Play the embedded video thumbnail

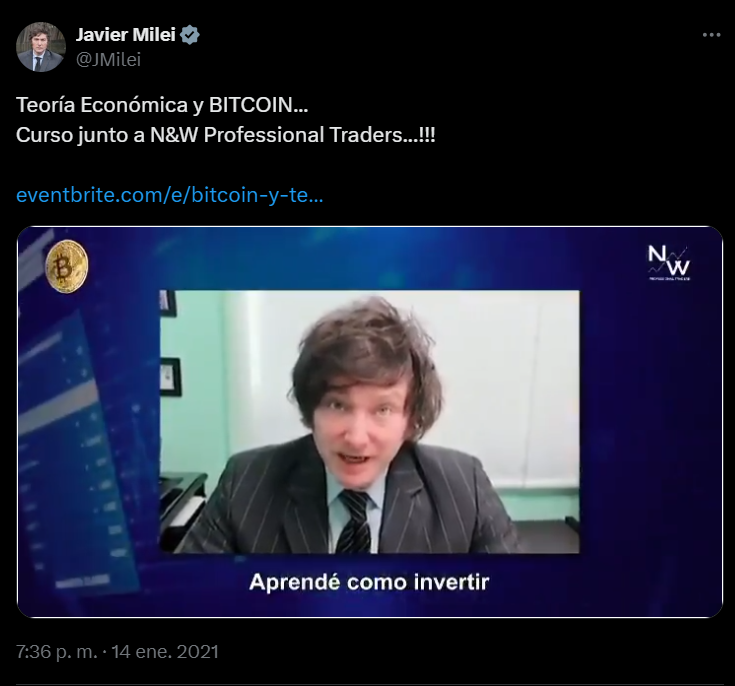370,422
